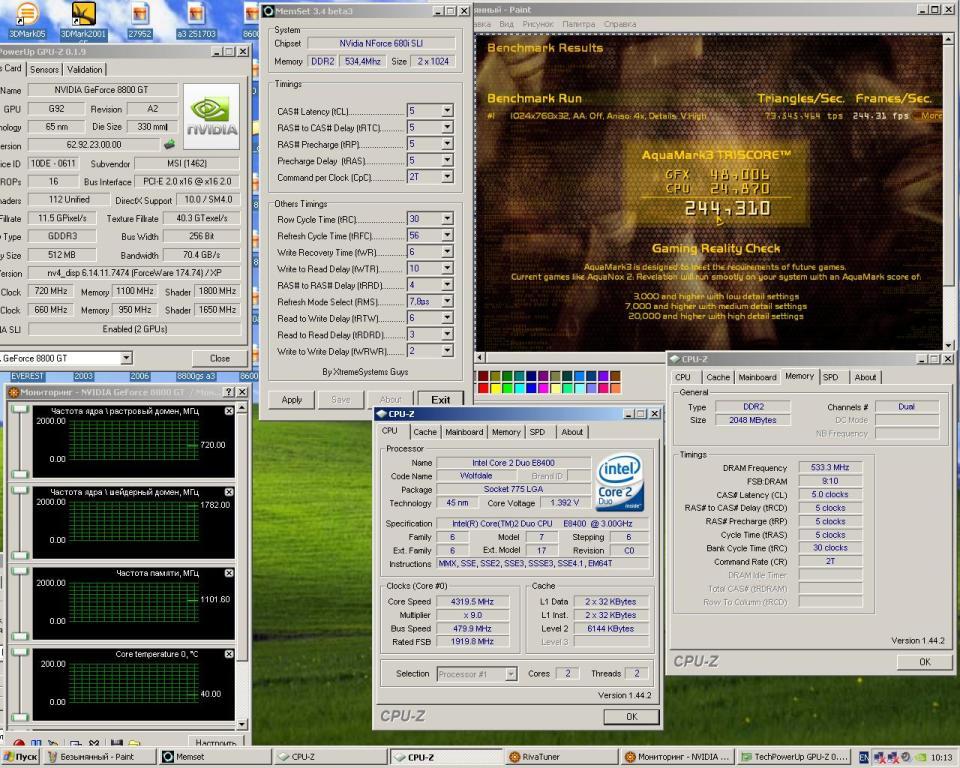The image size is (960, 768).
Task: Switch to the Validation tab in GPU-Z
Action: (x=84, y=69)
